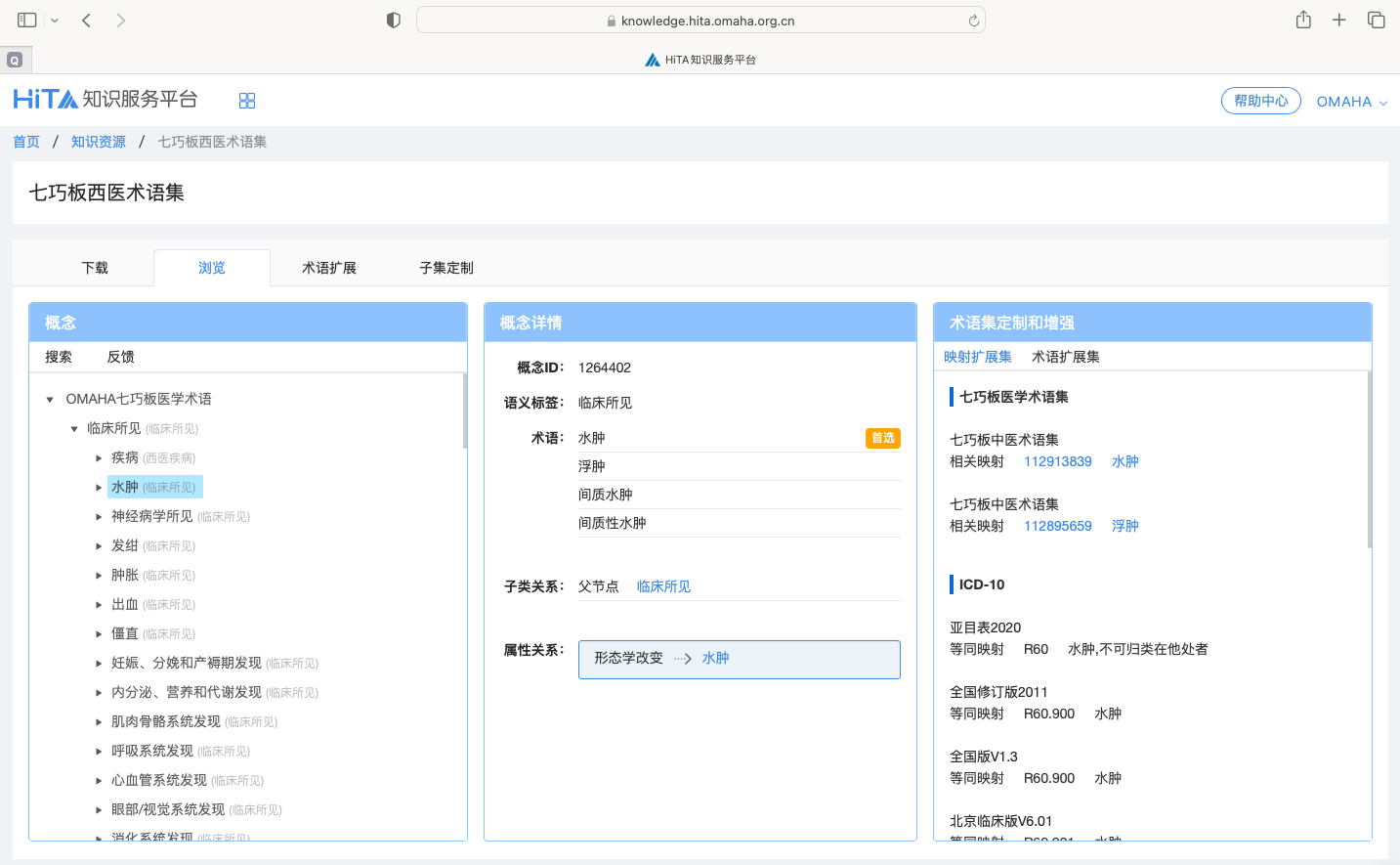The height and width of the screenshot is (865, 1400).
Task: Show tab overview icon
Action: [x=1376, y=20]
